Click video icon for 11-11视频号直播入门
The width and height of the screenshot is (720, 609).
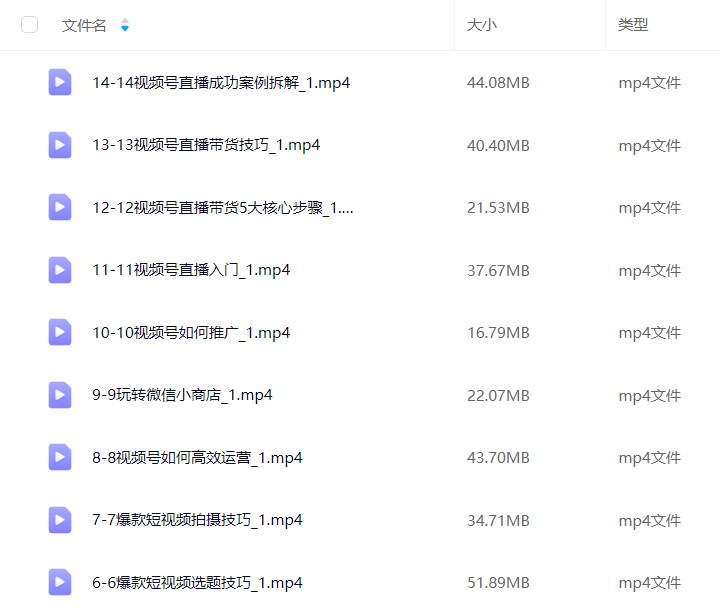[60, 270]
